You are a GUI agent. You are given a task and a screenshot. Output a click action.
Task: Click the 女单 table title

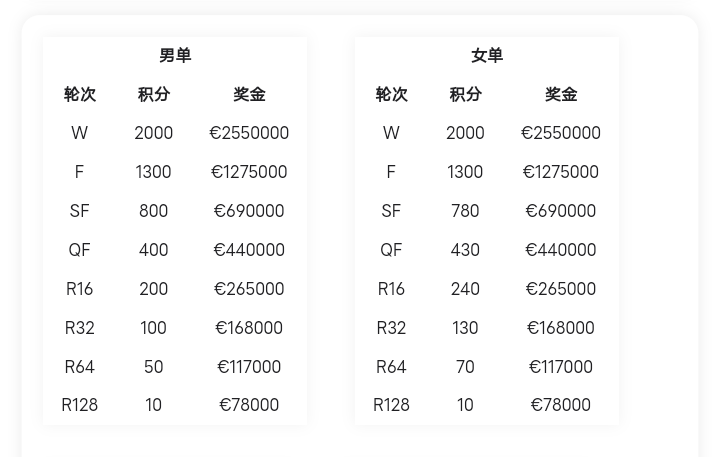(487, 56)
